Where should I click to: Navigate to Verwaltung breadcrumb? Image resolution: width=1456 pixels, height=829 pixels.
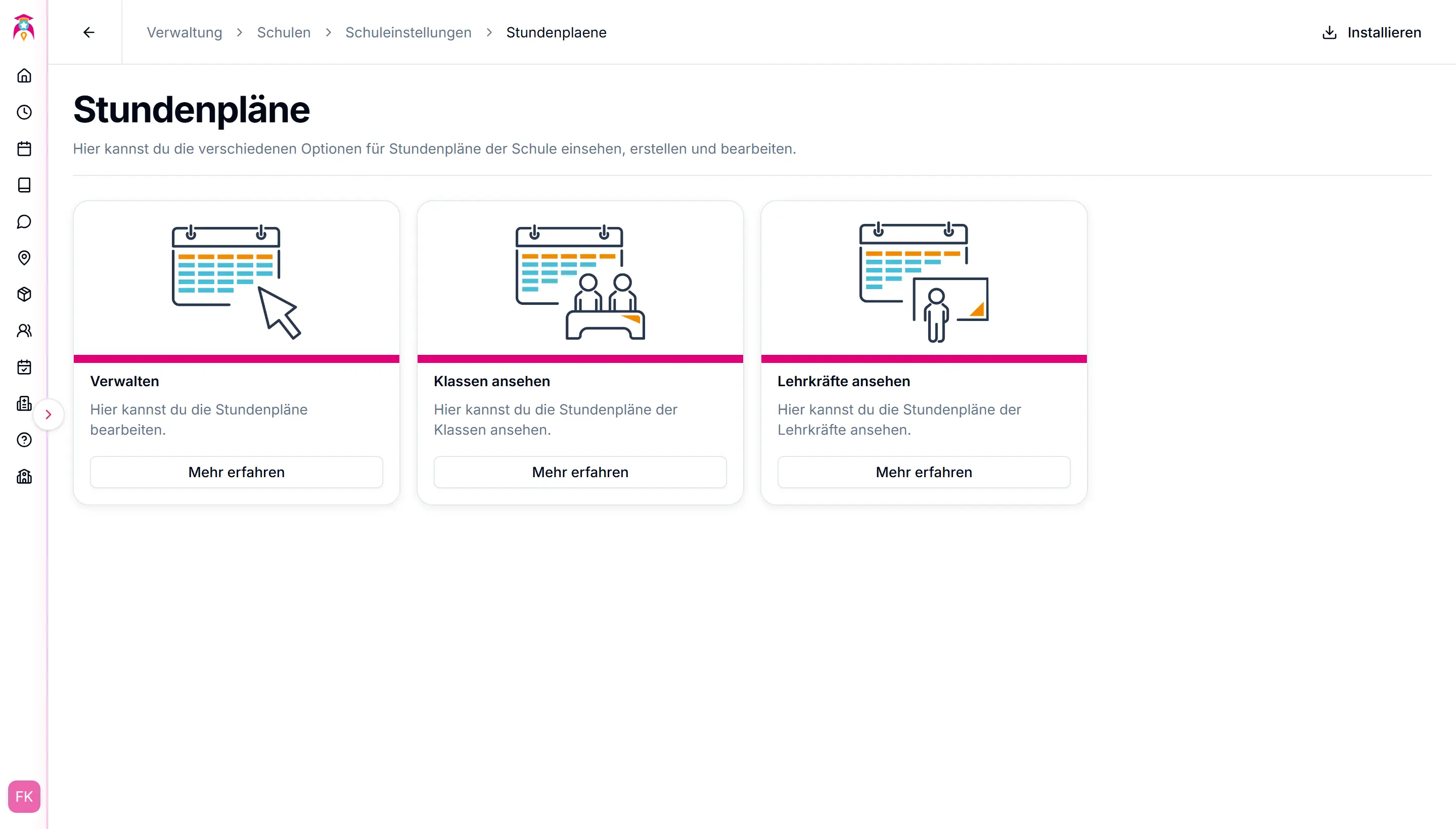pos(185,32)
